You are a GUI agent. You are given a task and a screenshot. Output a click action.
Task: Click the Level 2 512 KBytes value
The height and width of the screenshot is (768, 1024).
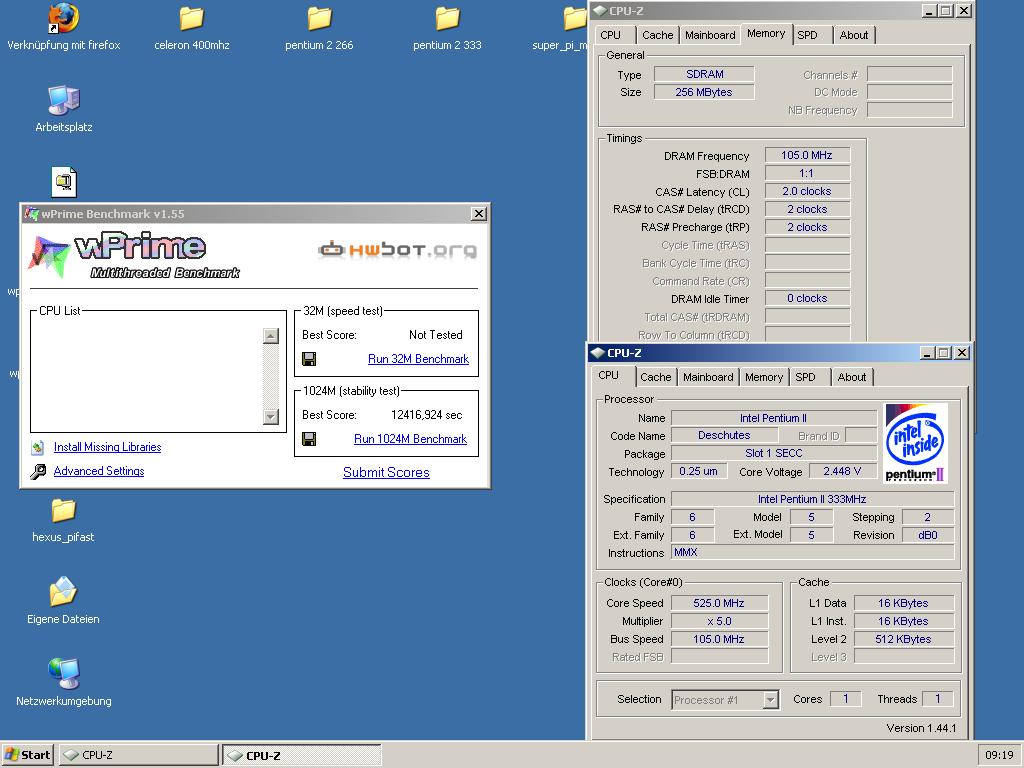[904, 639]
